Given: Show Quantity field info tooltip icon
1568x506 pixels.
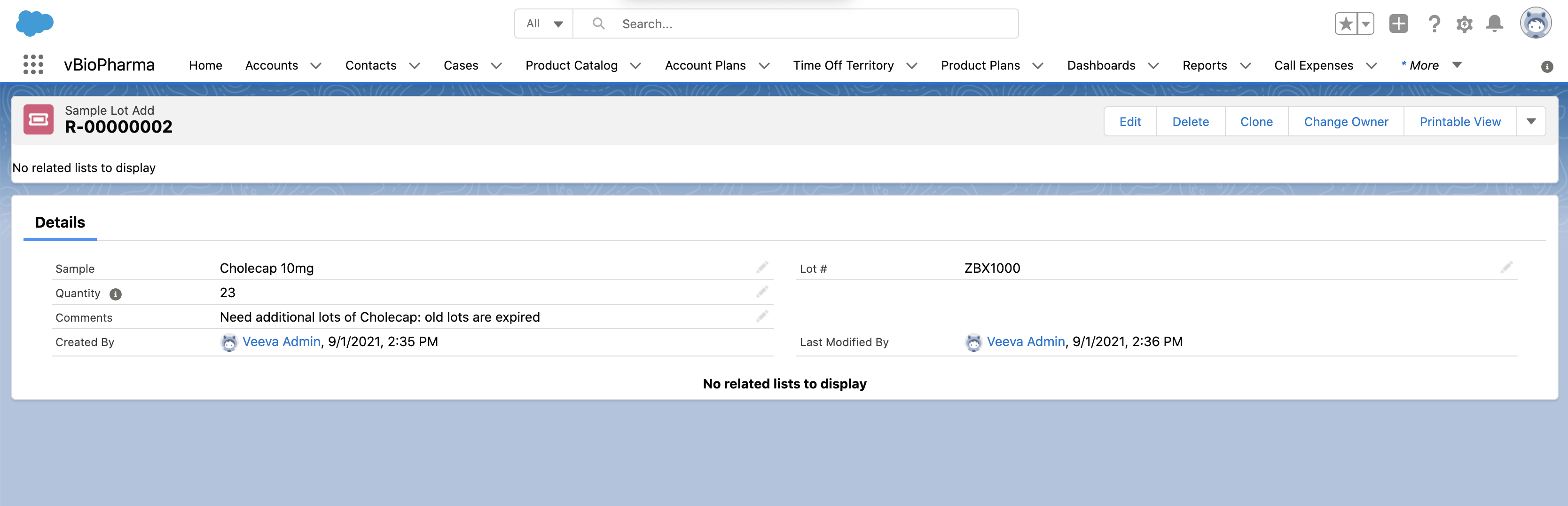Looking at the screenshot, I should 116,294.
